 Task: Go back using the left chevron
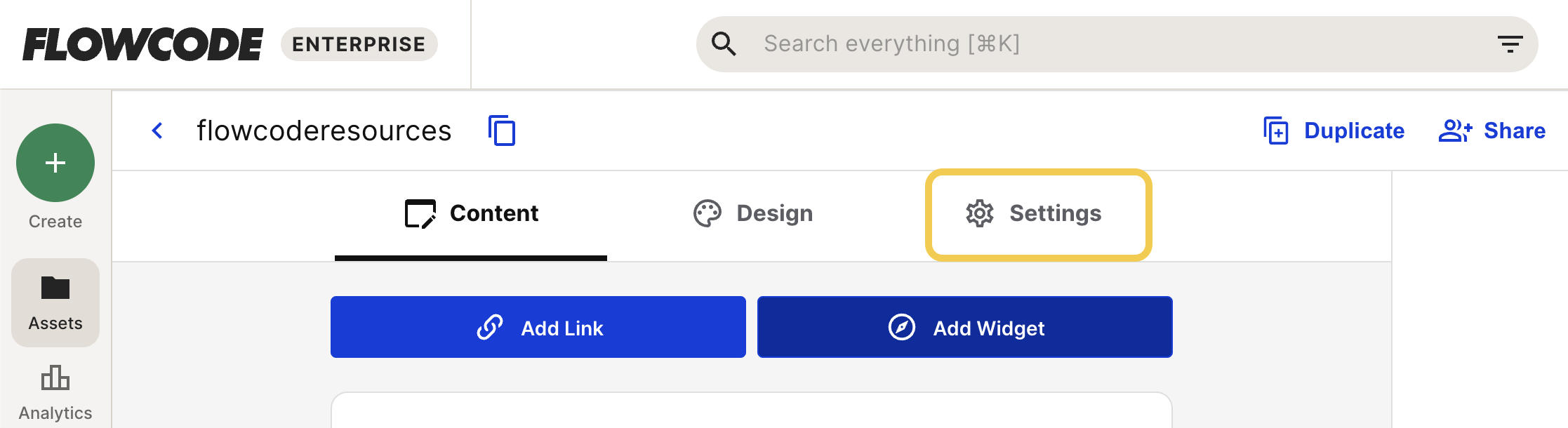(158, 131)
